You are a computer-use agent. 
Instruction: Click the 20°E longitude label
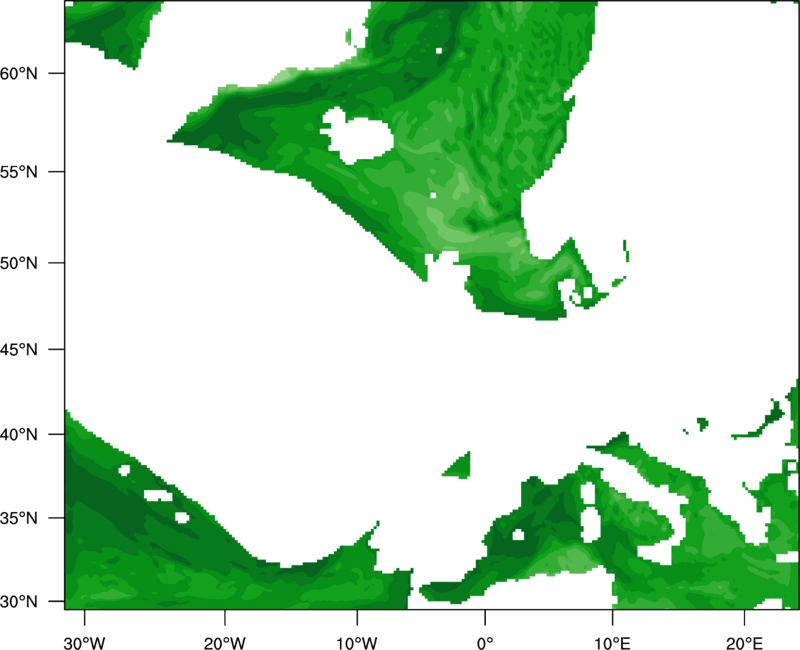[x=744, y=643]
